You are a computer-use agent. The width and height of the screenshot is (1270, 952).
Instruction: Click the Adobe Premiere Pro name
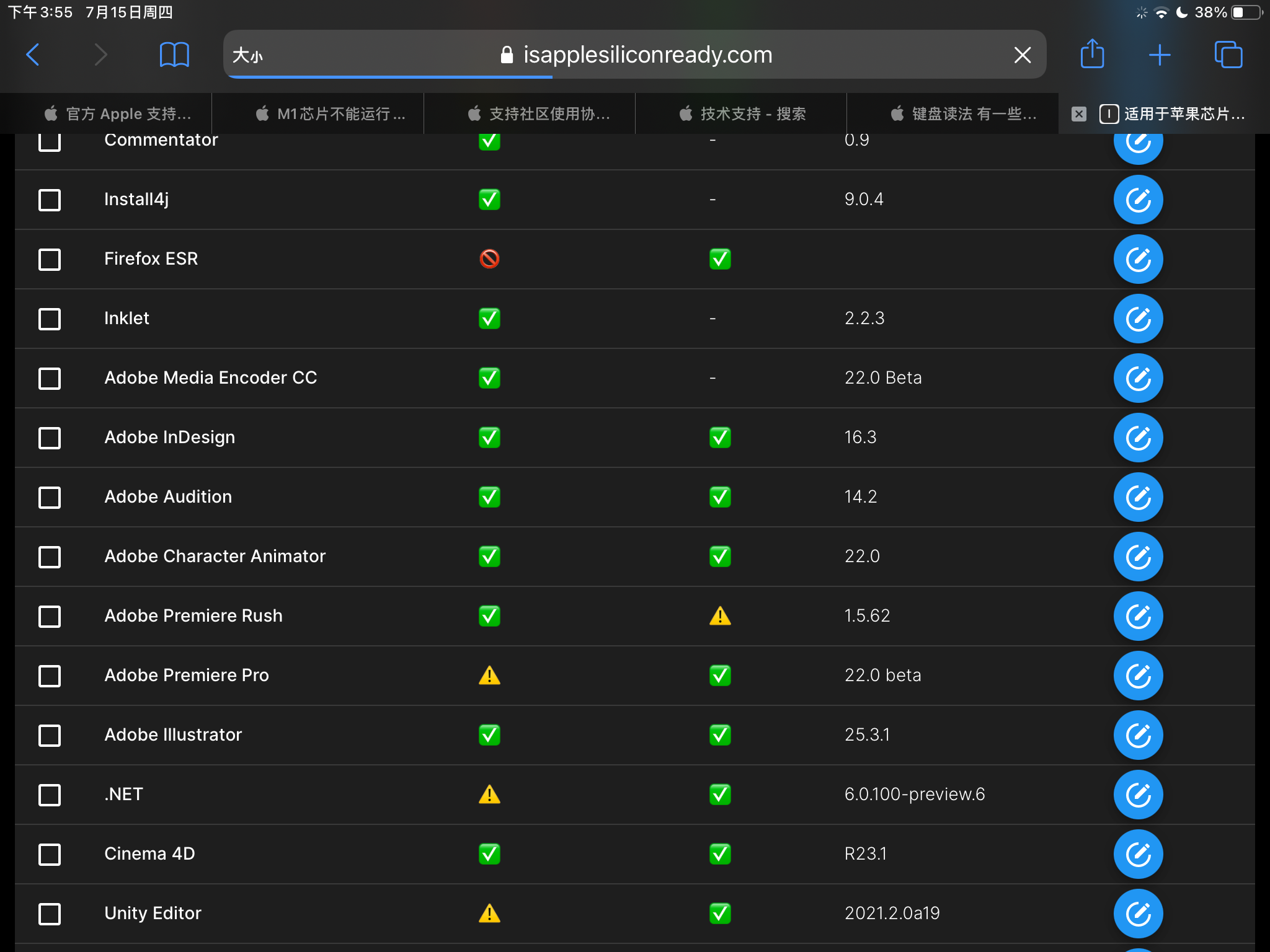[187, 675]
